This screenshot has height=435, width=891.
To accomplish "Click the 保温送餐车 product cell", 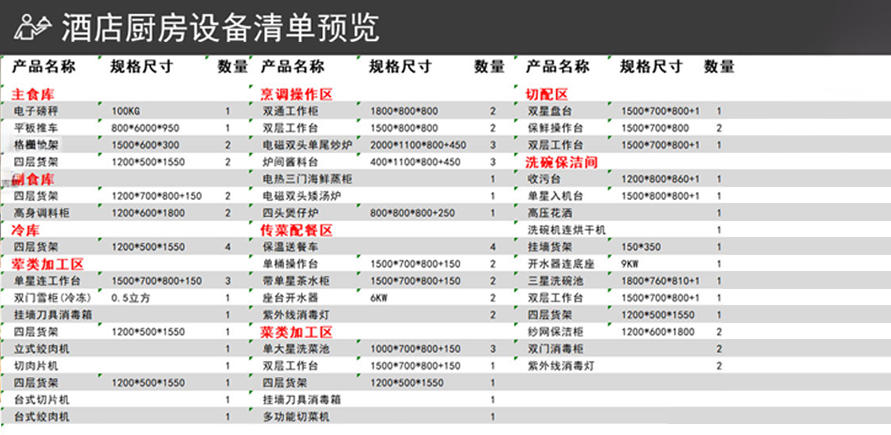I will point(290,247).
